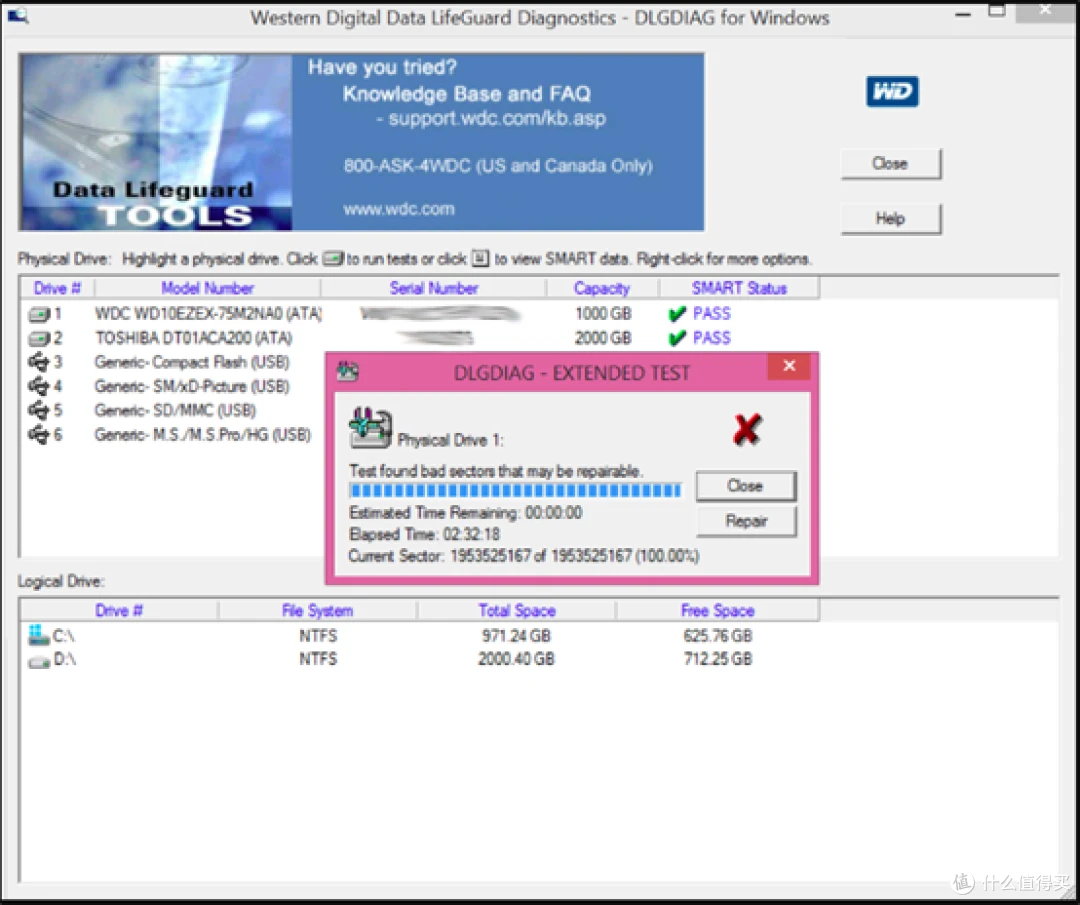
Task: Click the Capacity column header
Action: click(602, 288)
